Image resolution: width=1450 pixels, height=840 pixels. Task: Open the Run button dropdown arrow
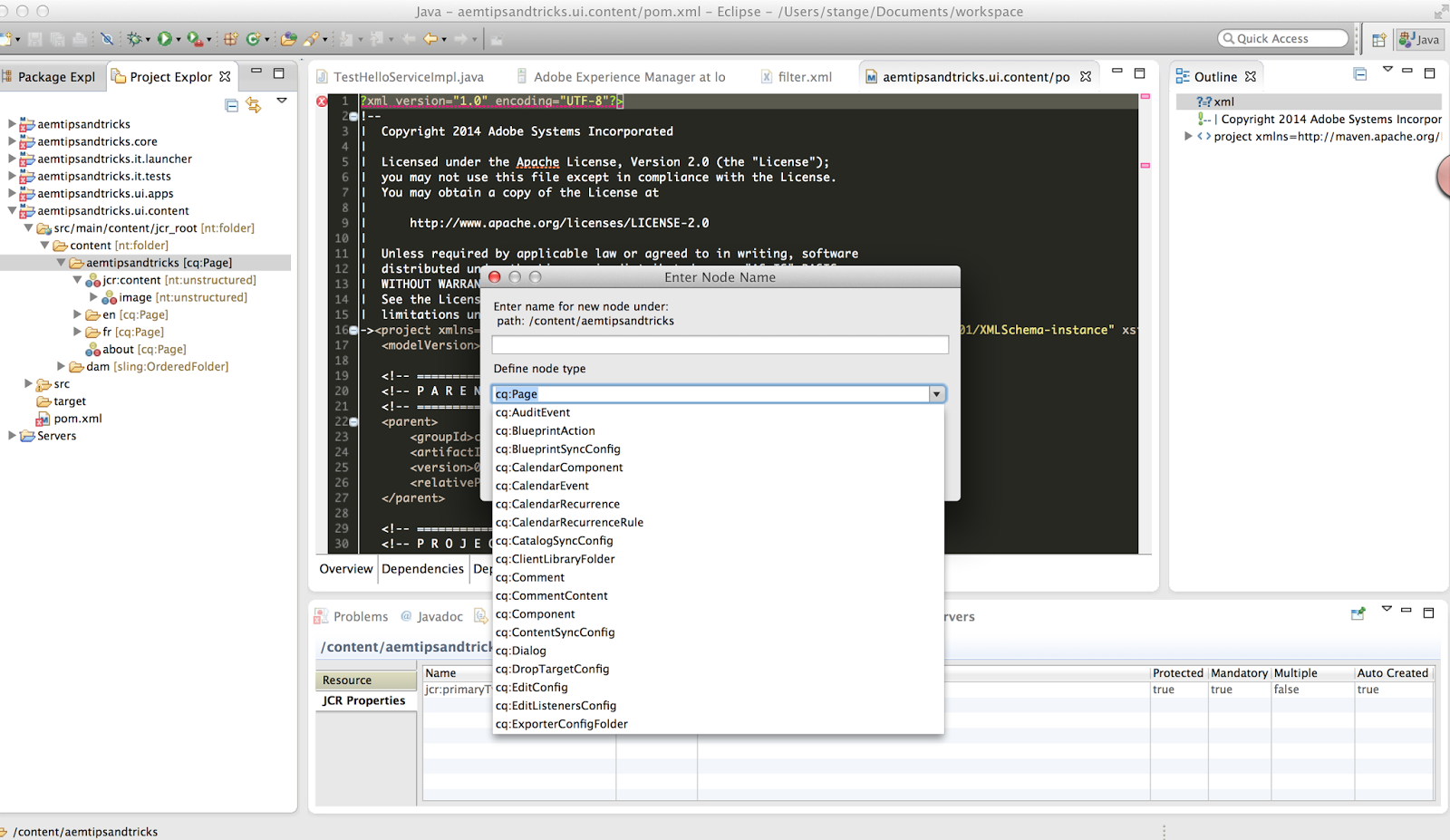pos(178,40)
